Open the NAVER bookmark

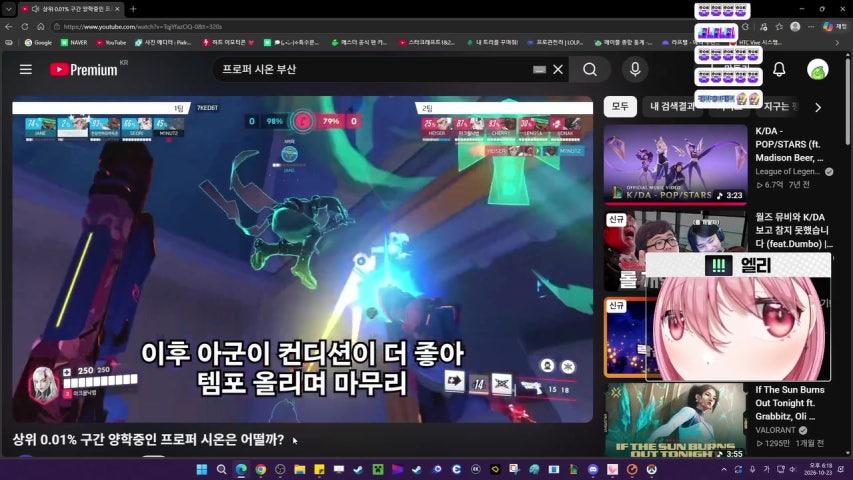coord(74,42)
